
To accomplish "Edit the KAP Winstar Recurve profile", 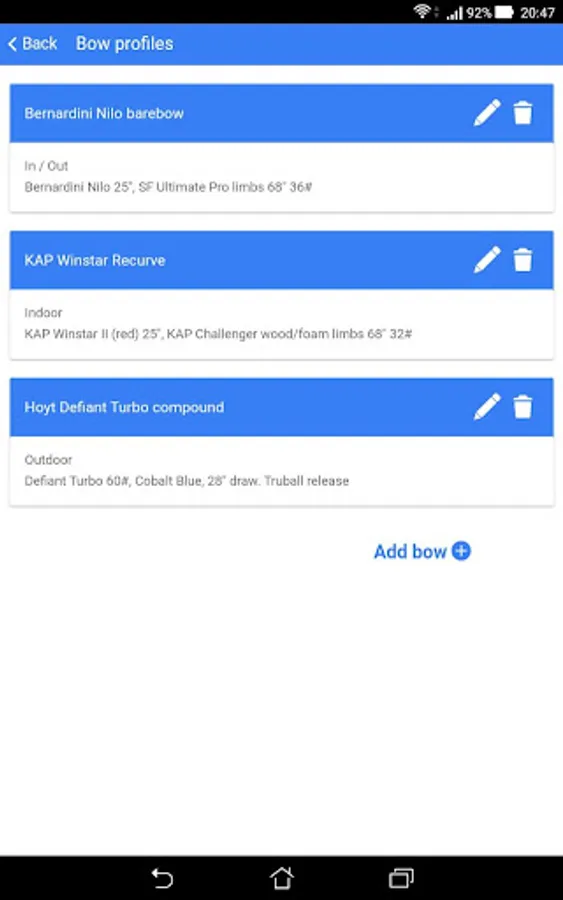I will (487, 259).
